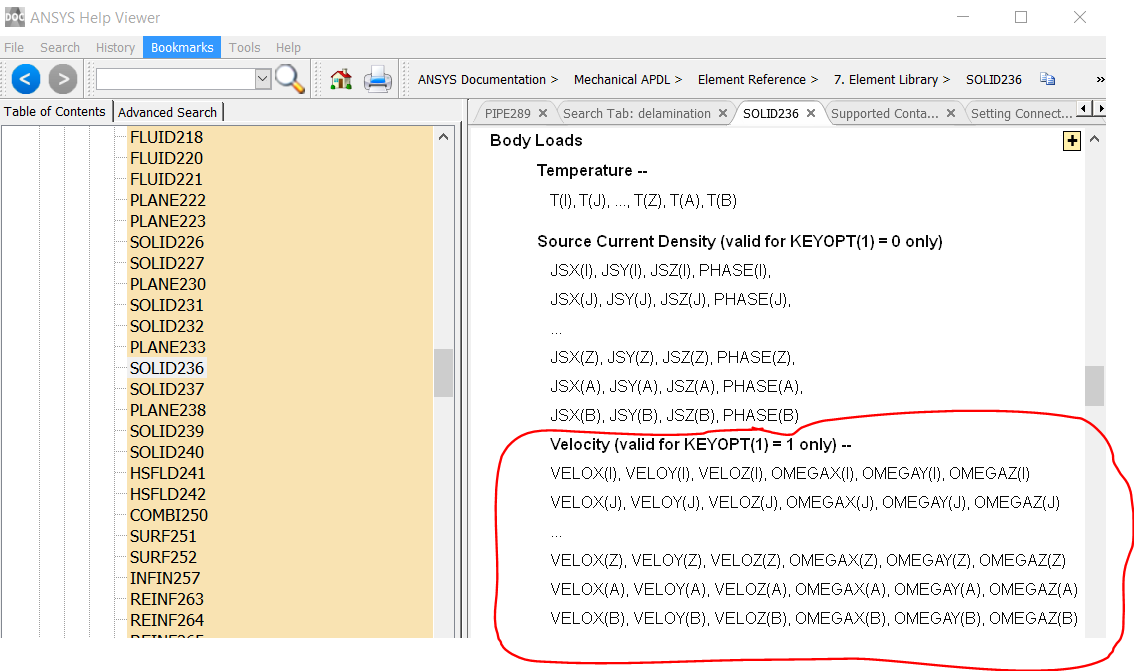Screen dimensions: 1134x671
Task: Open the File menu
Action: click(14, 48)
